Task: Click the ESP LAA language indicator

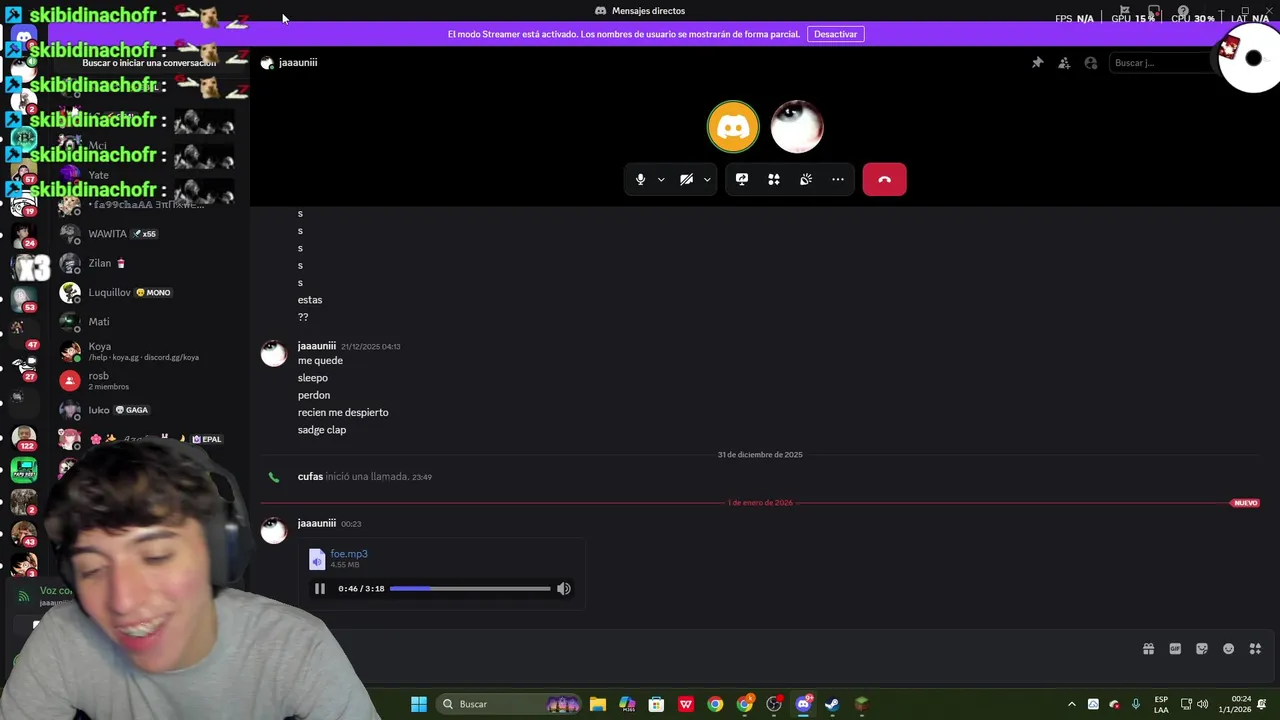Action: pyautogui.click(x=1161, y=704)
